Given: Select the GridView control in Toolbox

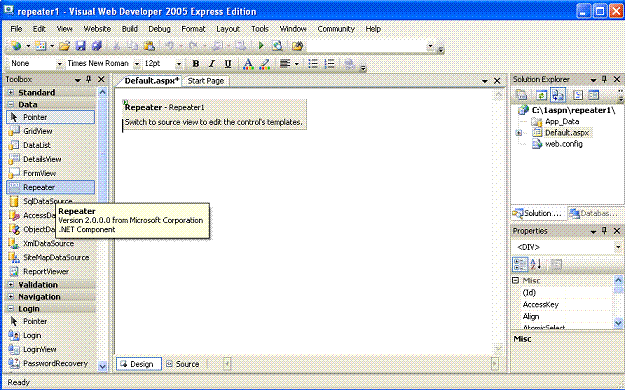Looking at the screenshot, I should 51,131.
